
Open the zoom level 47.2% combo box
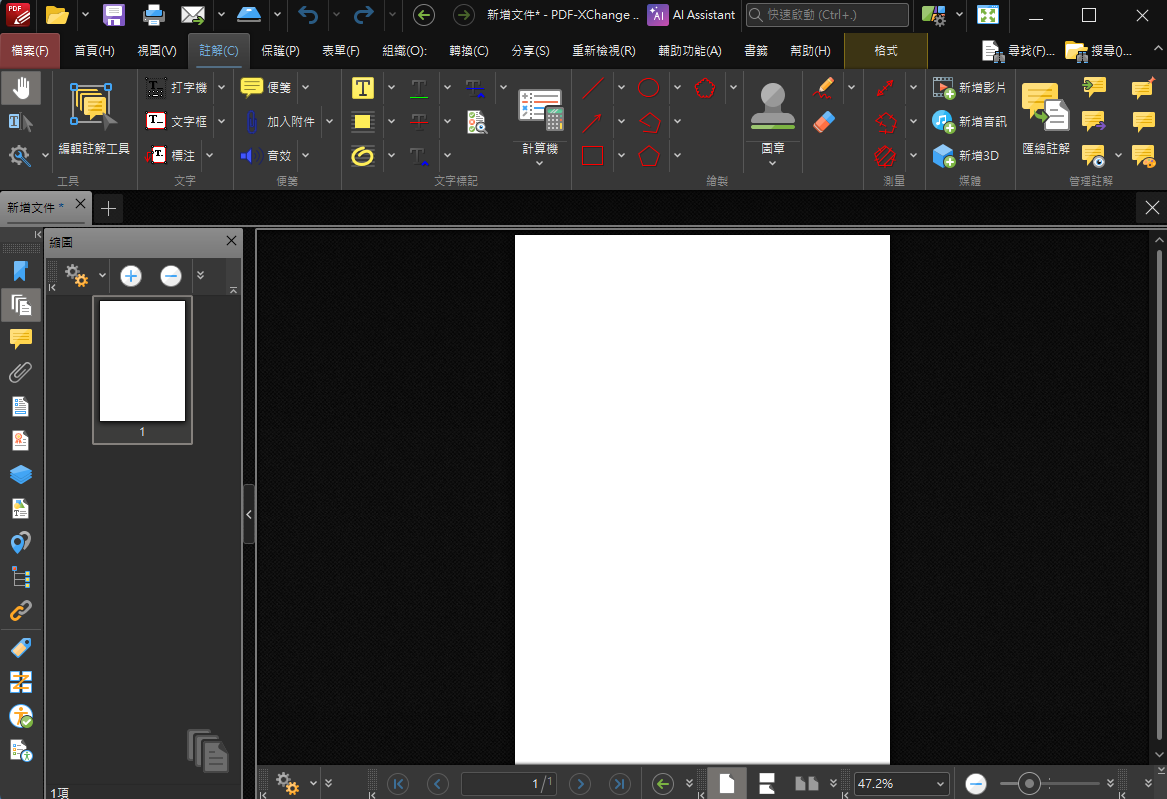tap(901, 783)
